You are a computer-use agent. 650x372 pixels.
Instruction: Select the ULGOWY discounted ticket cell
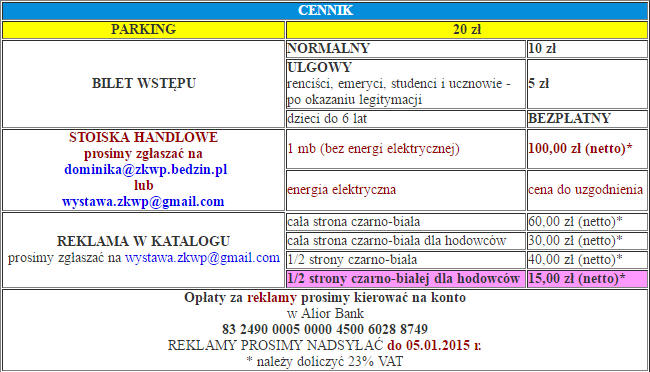pyautogui.click(x=405, y=84)
